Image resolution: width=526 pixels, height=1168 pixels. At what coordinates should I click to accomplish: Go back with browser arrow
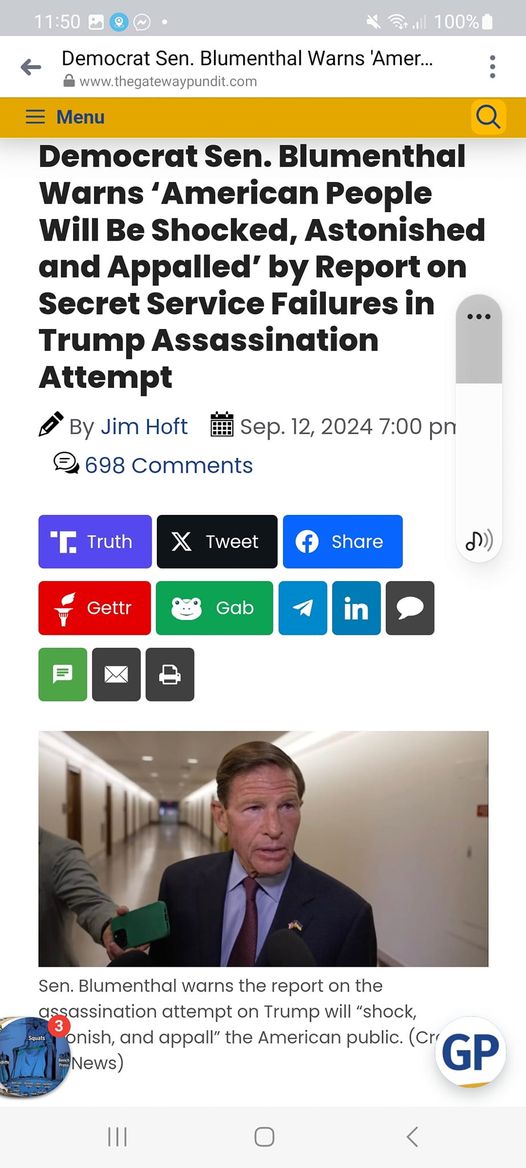(x=31, y=67)
